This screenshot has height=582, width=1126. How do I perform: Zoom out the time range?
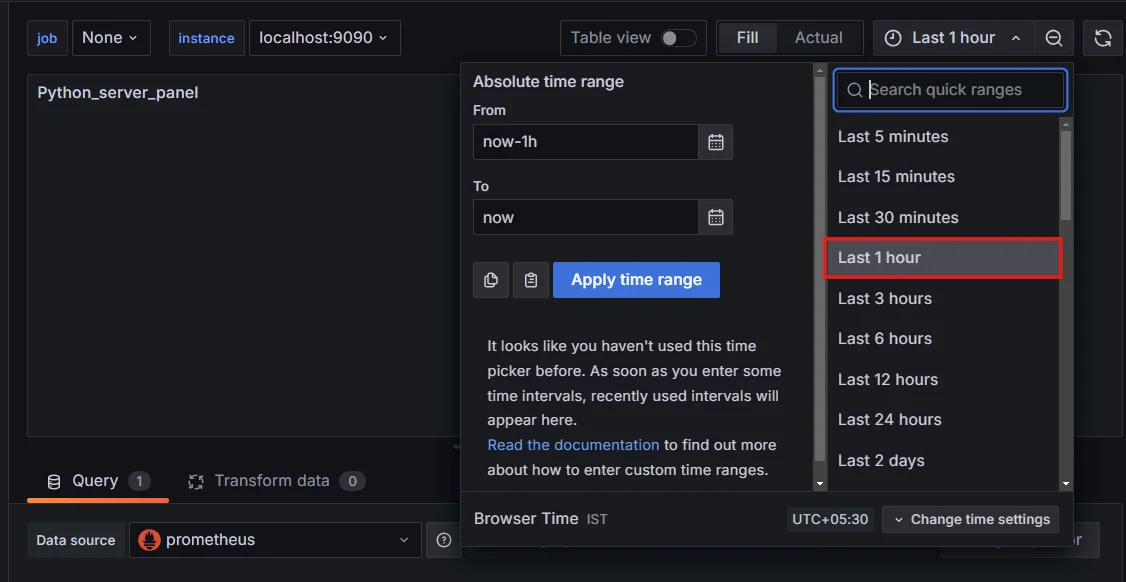coord(1053,38)
